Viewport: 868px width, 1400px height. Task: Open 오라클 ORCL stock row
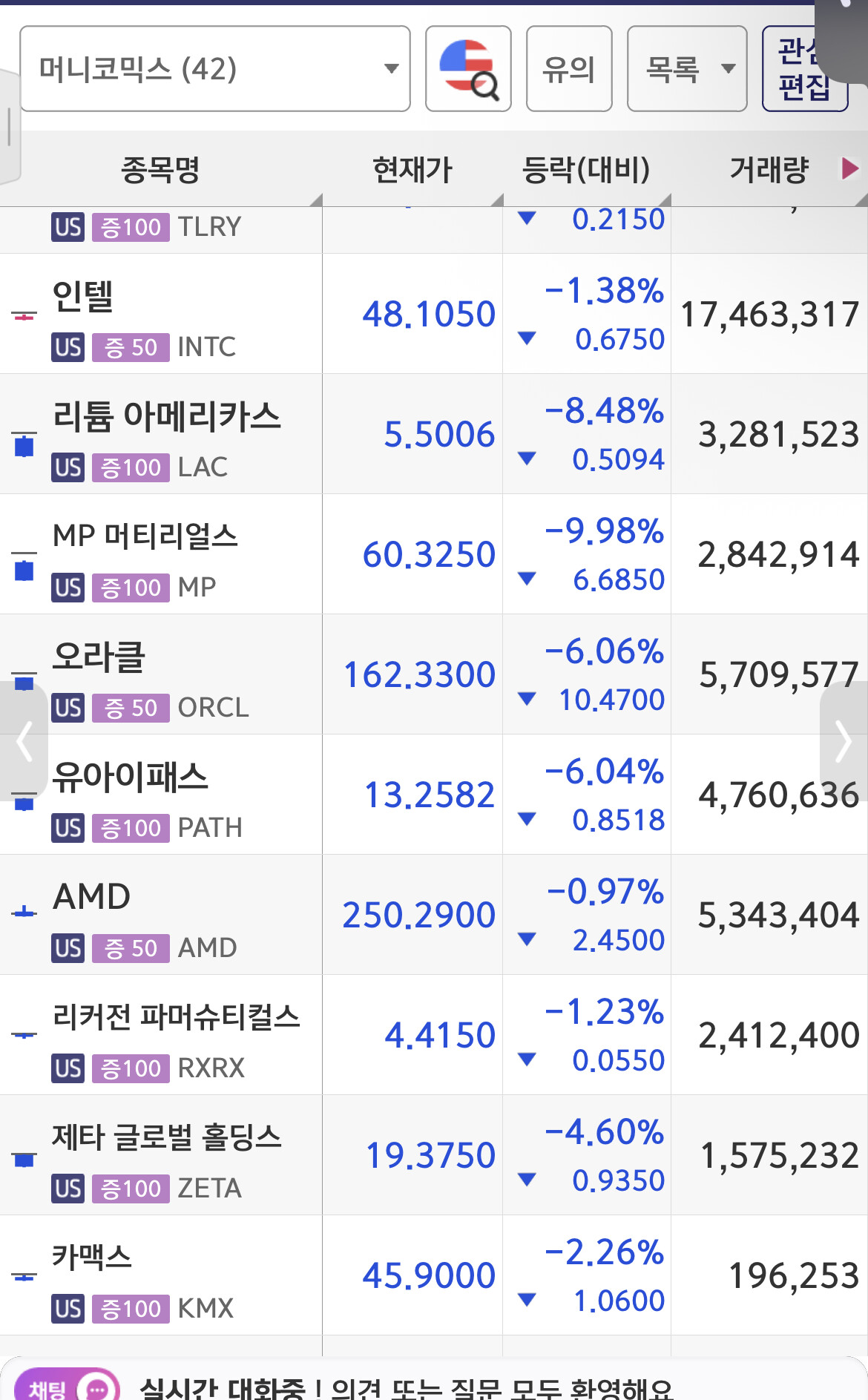(434, 674)
